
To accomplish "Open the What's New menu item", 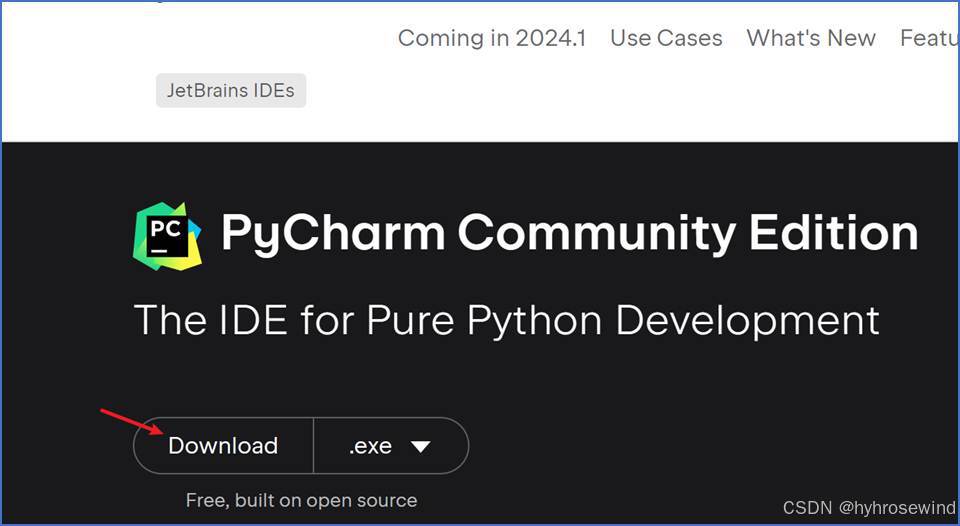I will click(x=811, y=38).
